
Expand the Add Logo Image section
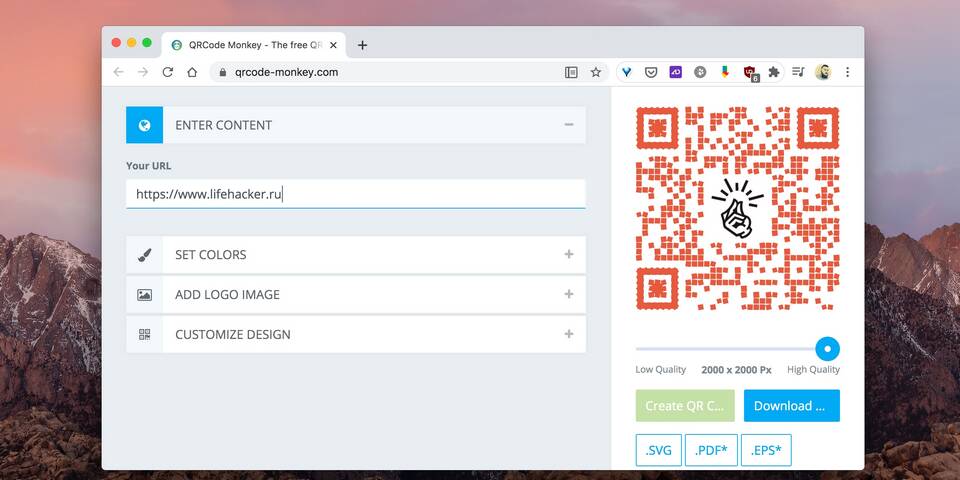coord(569,295)
